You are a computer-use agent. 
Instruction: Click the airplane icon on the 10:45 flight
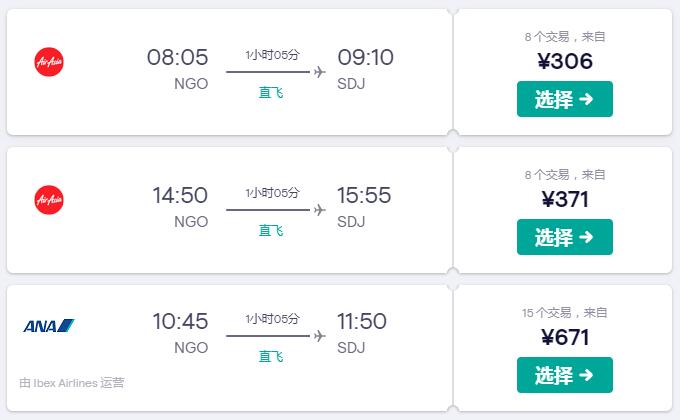320,335
